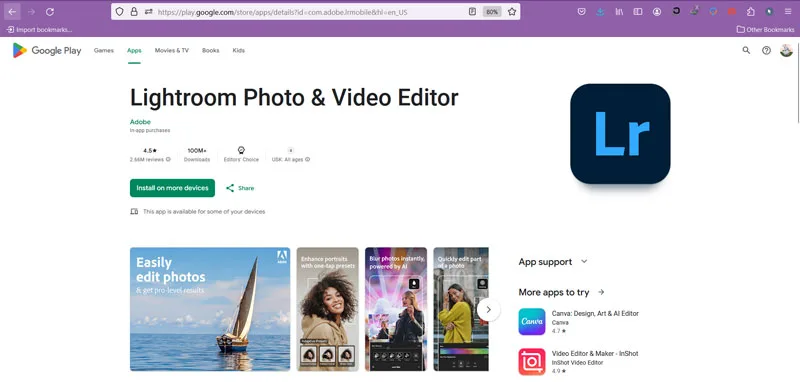Viewport: 800px width, 382px height.
Task: Open site permissions icon beside the padlock
Action: pyautogui.click(x=148, y=12)
